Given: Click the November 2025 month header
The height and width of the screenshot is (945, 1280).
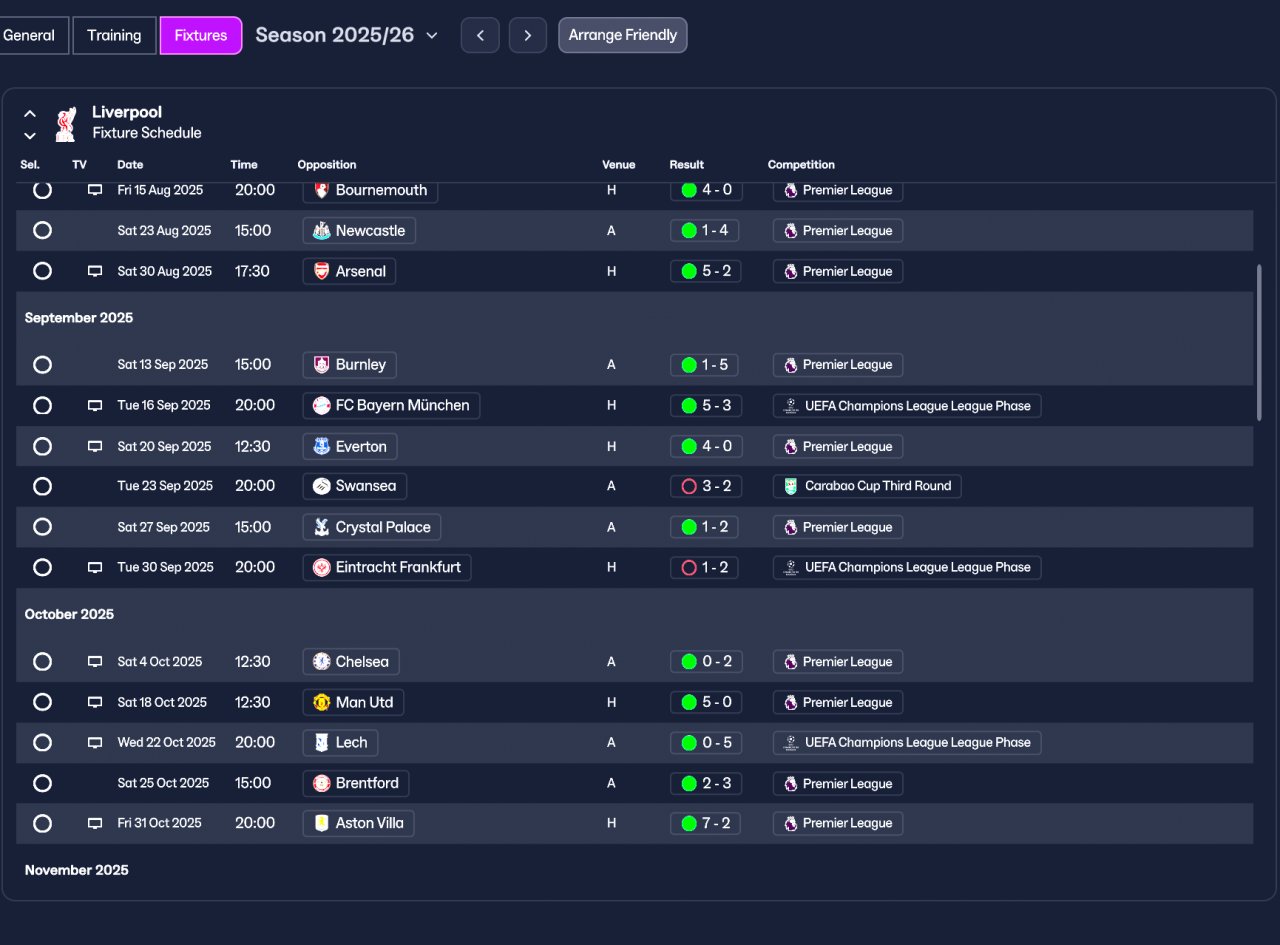Looking at the screenshot, I should [77, 870].
